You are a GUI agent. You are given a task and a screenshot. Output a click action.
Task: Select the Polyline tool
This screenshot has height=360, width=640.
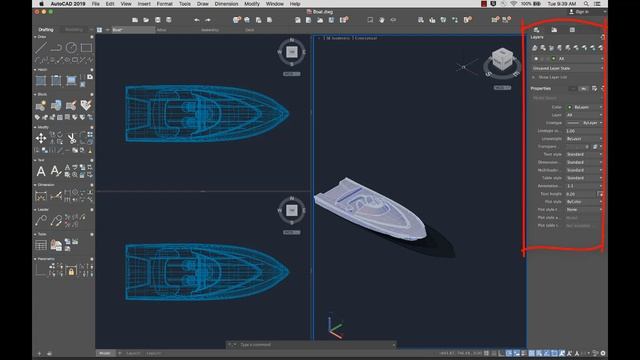point(56,48)
